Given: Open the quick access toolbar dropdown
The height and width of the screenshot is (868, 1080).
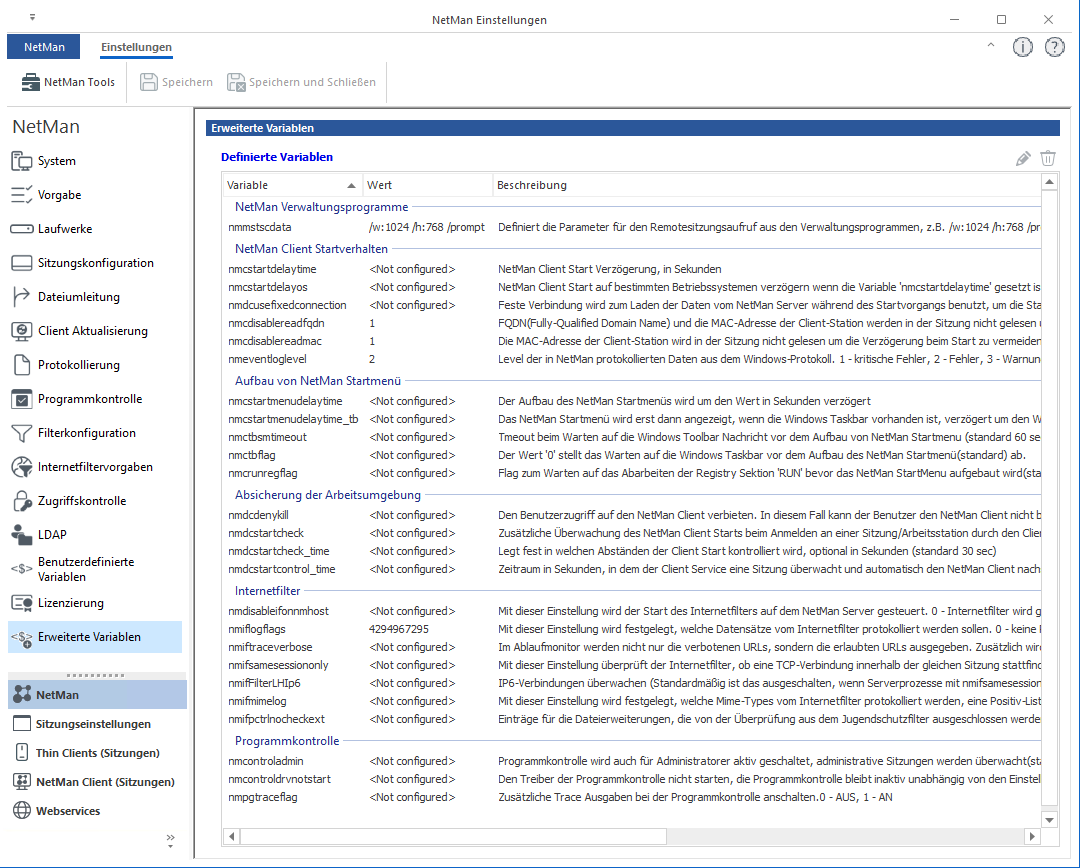Looking at the screenshot, I should click(32, 18).
